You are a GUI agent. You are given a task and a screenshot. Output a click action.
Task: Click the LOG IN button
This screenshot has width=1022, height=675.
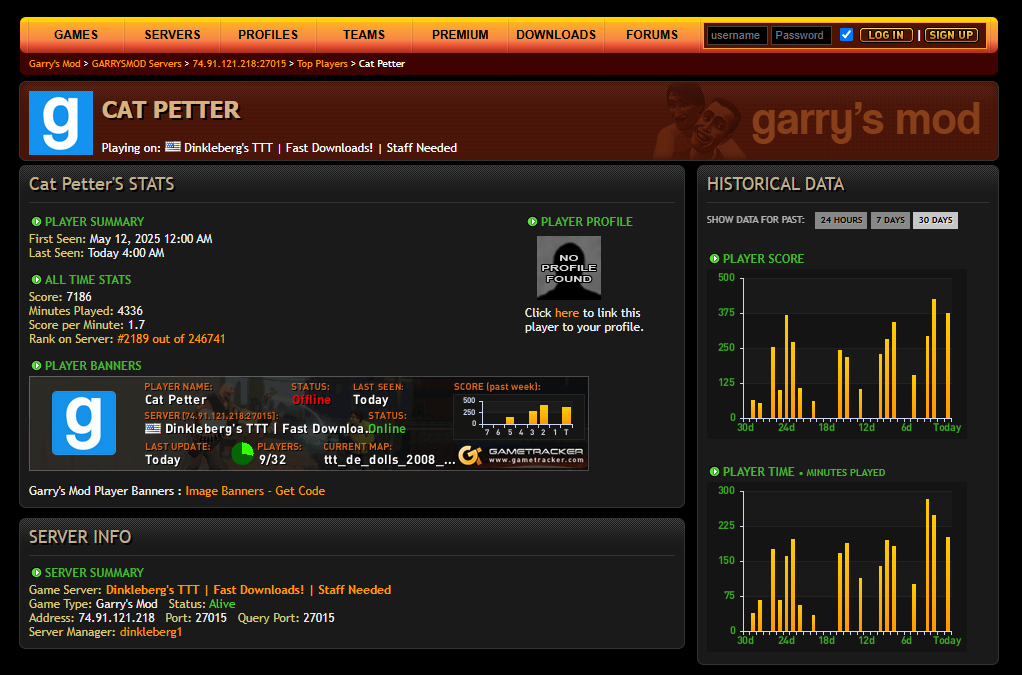click(886, 35)
